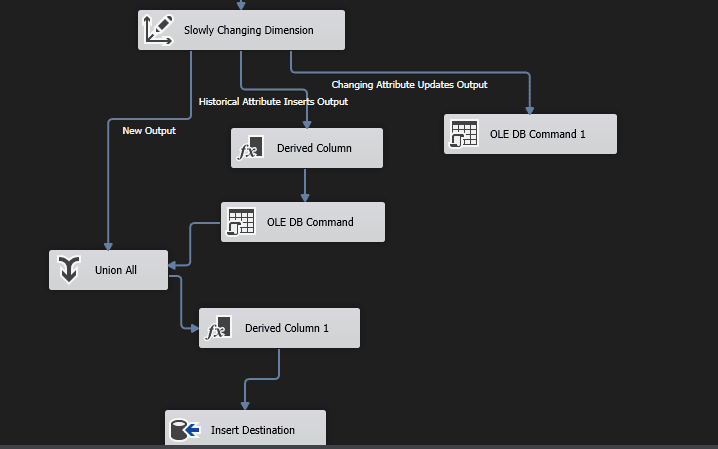
Task: Click the Union All merge arrow icon
Action: click(x=69, y=270)
